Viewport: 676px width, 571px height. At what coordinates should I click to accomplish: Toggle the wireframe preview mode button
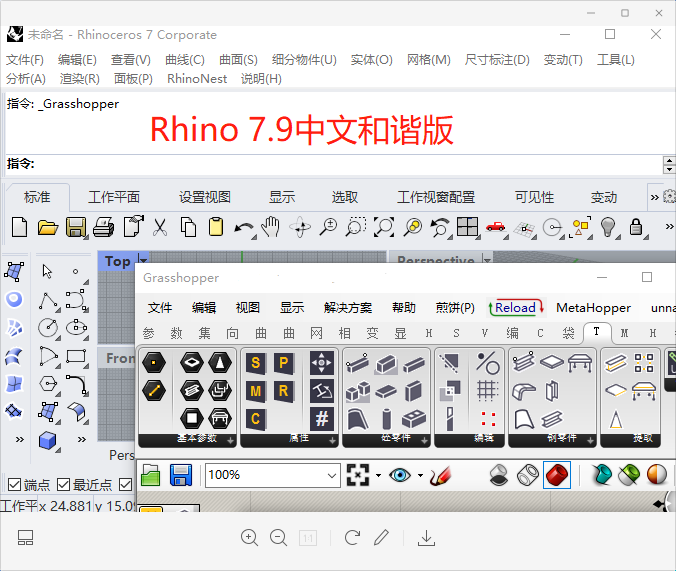point(528,475)
